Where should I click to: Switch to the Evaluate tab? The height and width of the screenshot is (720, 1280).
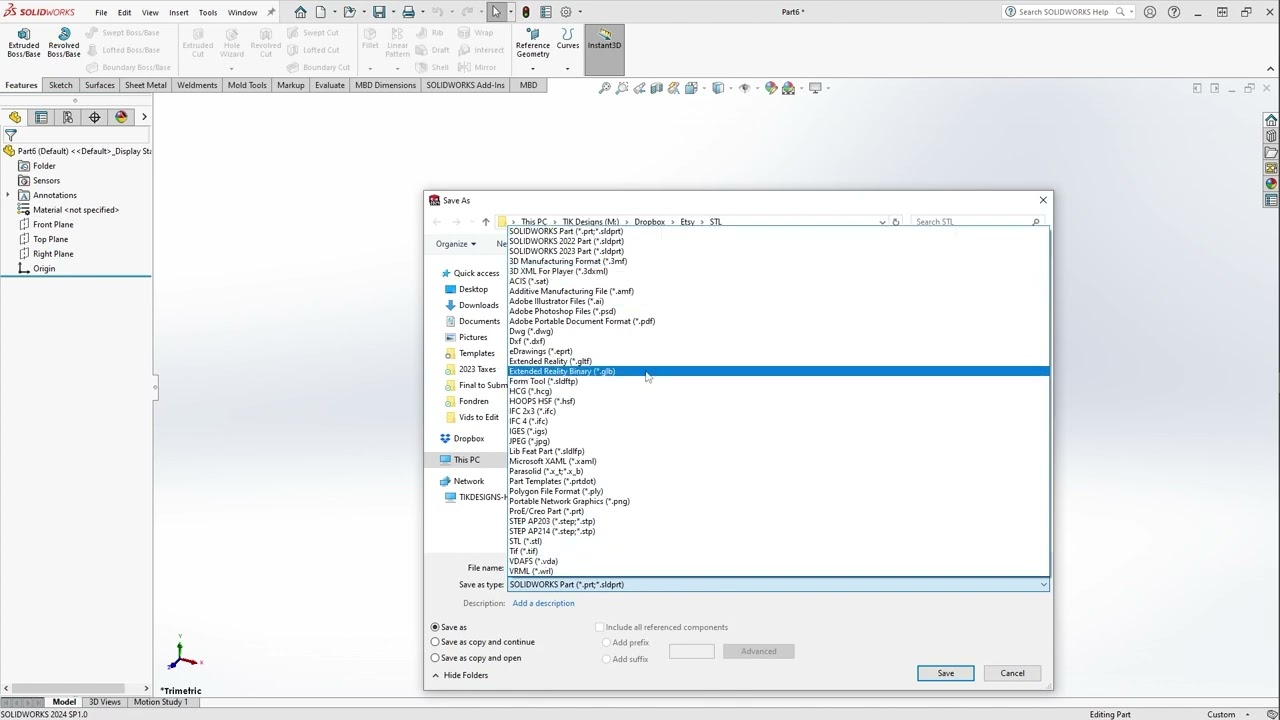330,85
